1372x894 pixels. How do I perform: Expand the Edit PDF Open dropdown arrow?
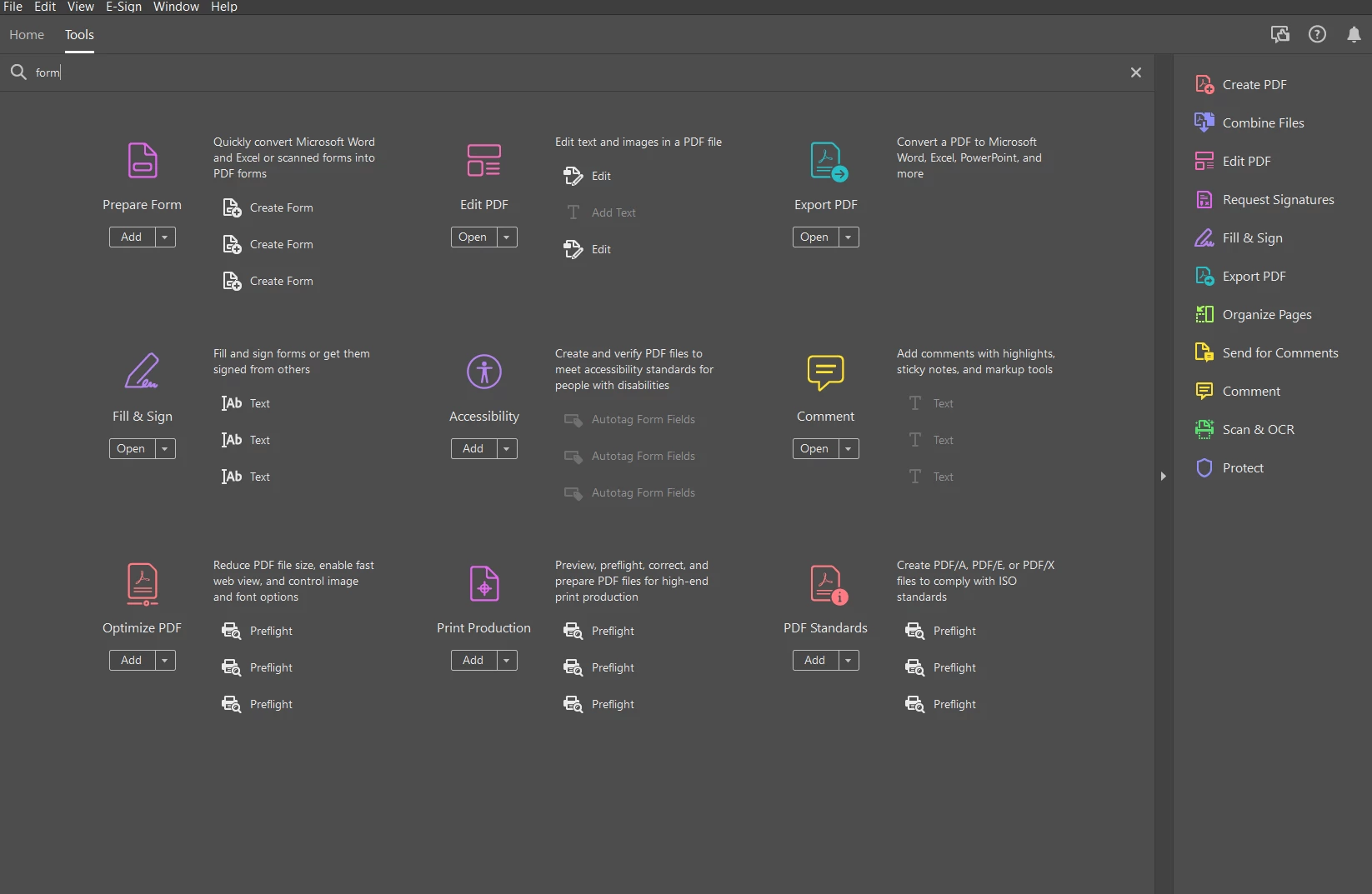click(507, 237)
